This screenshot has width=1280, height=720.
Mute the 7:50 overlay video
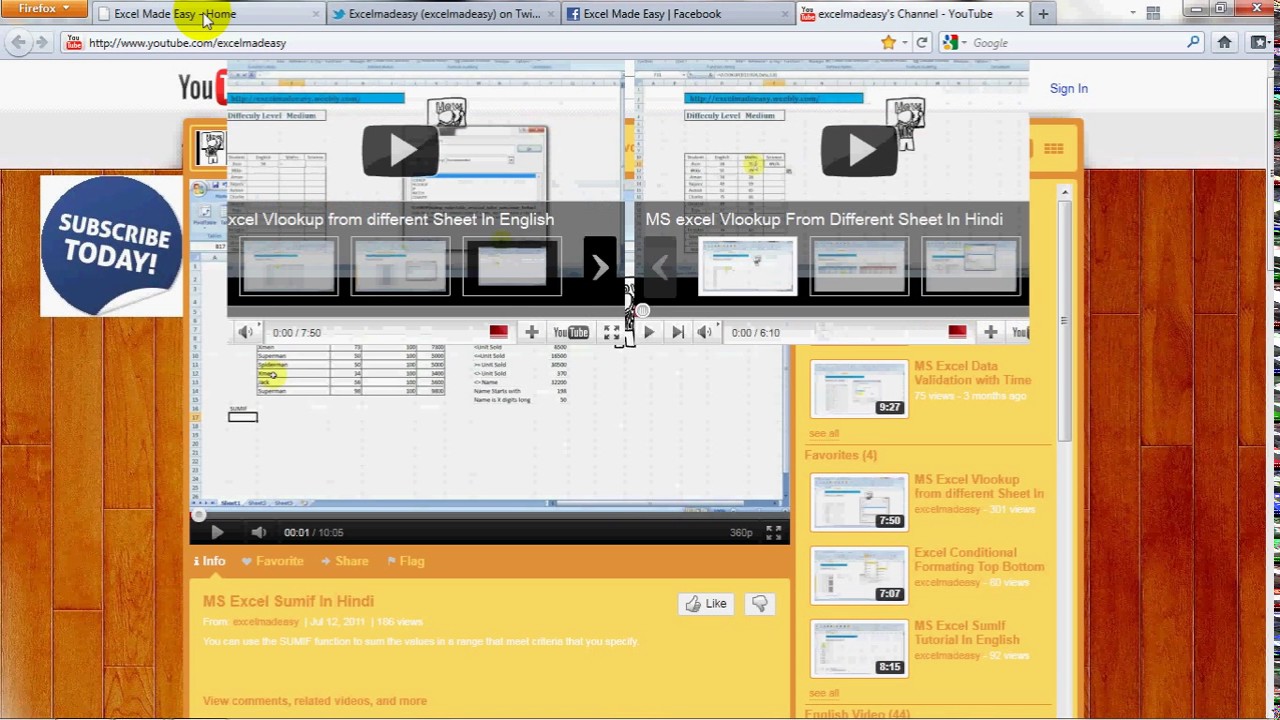tap(245, 332)
